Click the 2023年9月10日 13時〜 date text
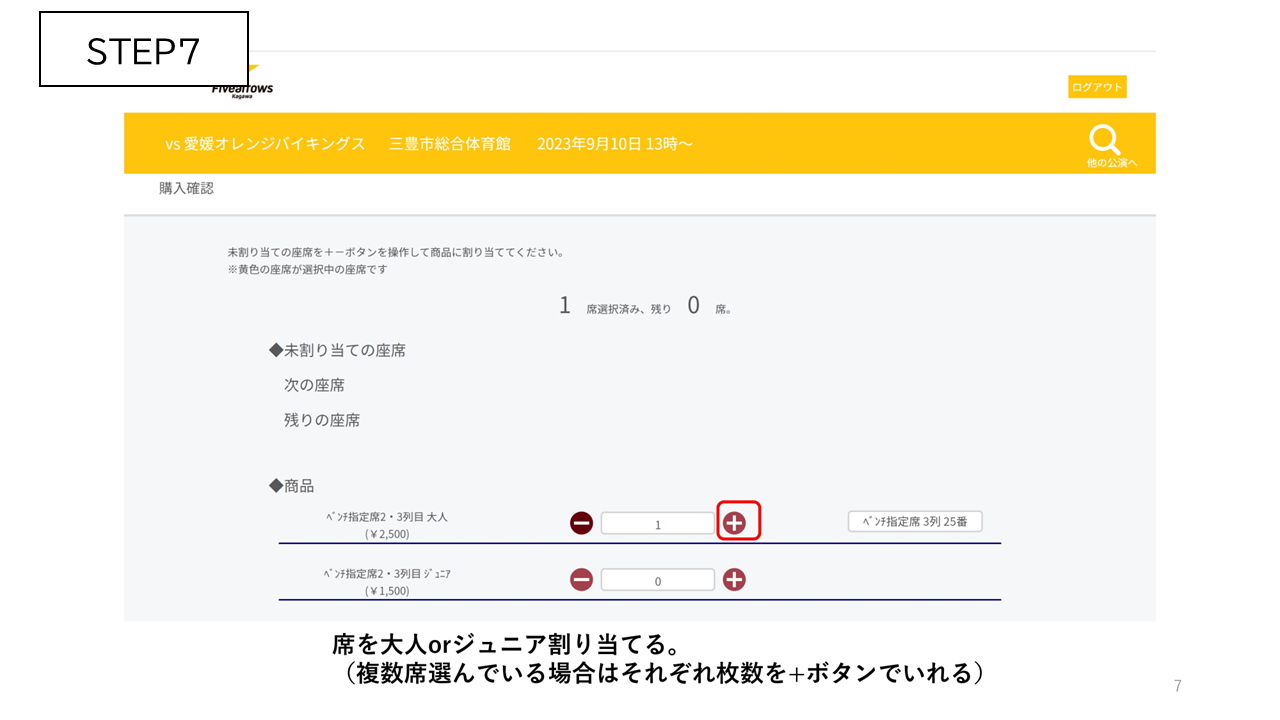This screenshot has height=720, width=1280. tap(615, 144)
